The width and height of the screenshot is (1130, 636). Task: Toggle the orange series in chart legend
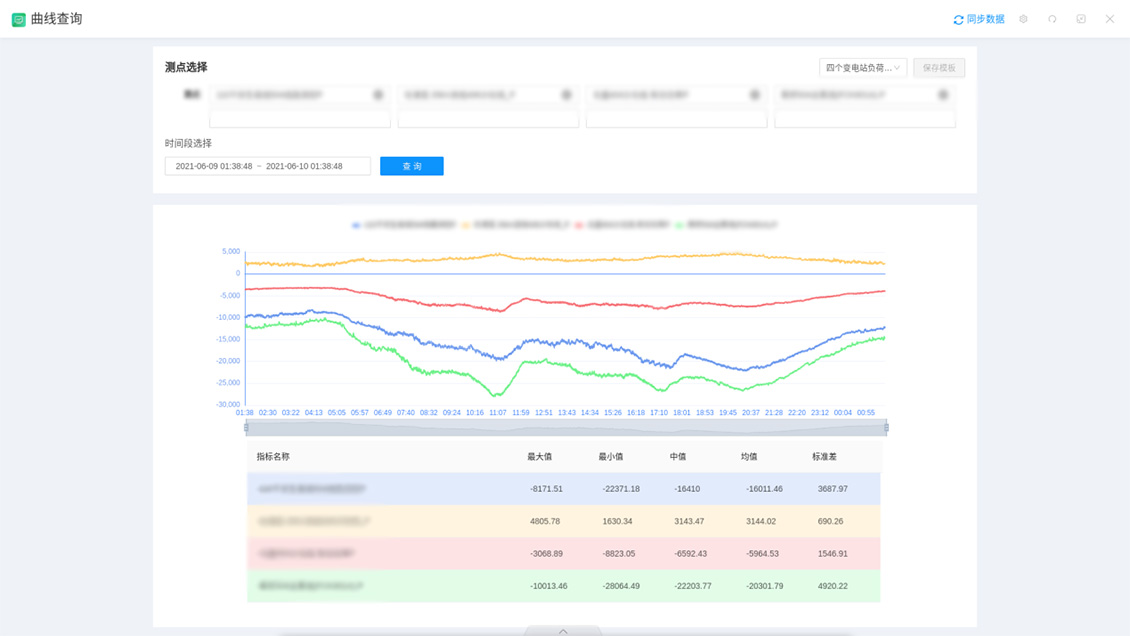[x=516, y=225]
